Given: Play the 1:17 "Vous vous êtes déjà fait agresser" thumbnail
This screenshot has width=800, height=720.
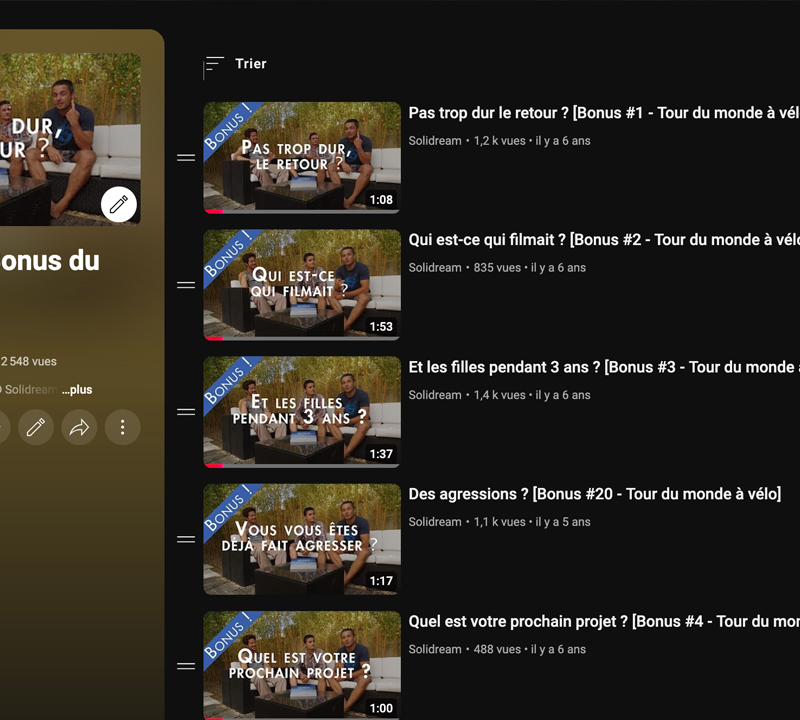Looking at the screenshot, I should (302, 539).
